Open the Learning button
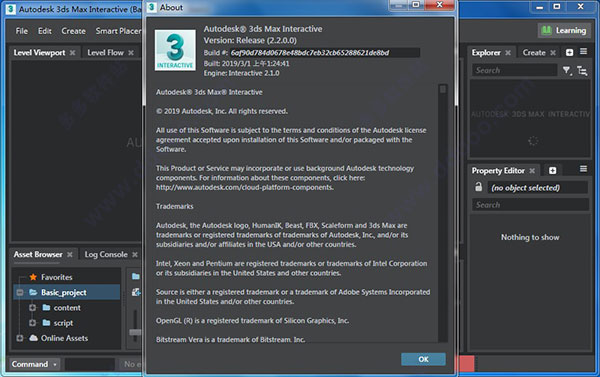The width and height of the screenshot is (600, 377). coord(564,30)
